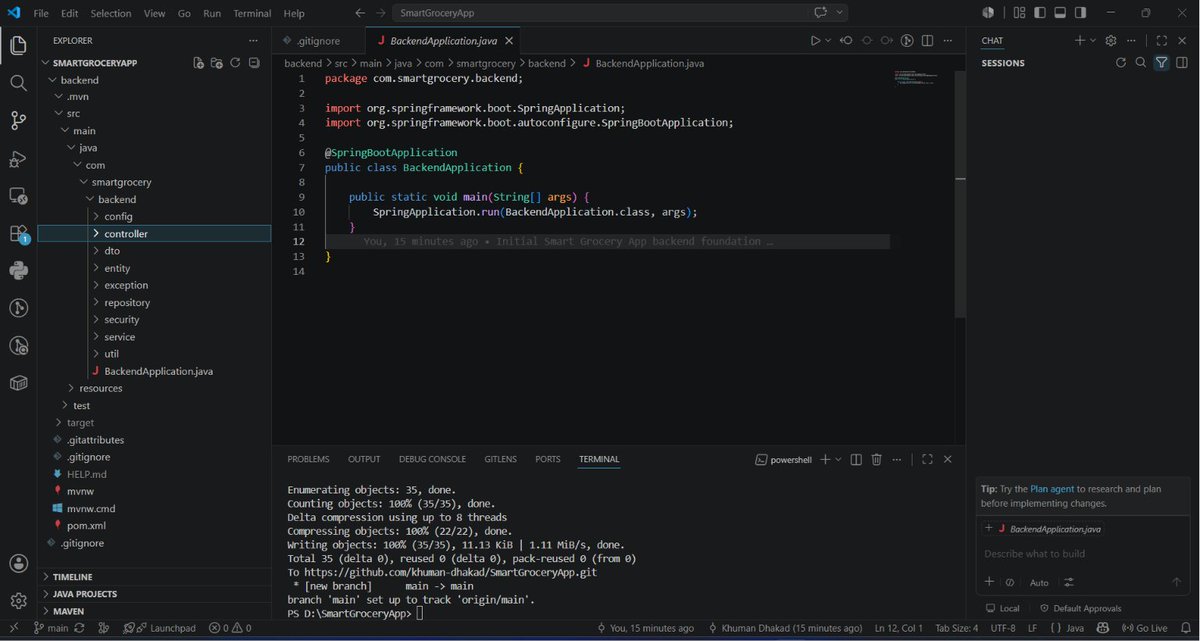The image size is (1200, 641).
Task: Open run options dropdown beside play button
Action: (x=828, y=41)
